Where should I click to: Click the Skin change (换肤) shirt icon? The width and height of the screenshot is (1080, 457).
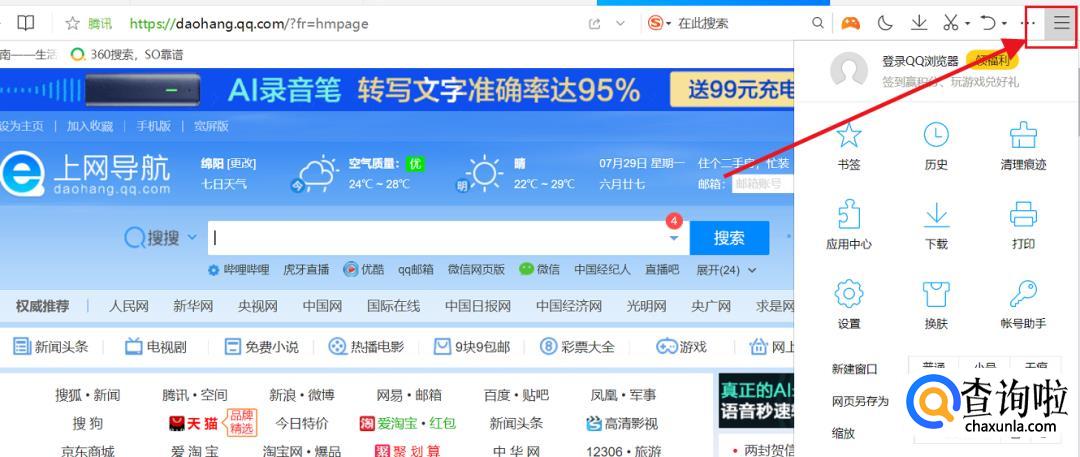[x=936, y=294]
